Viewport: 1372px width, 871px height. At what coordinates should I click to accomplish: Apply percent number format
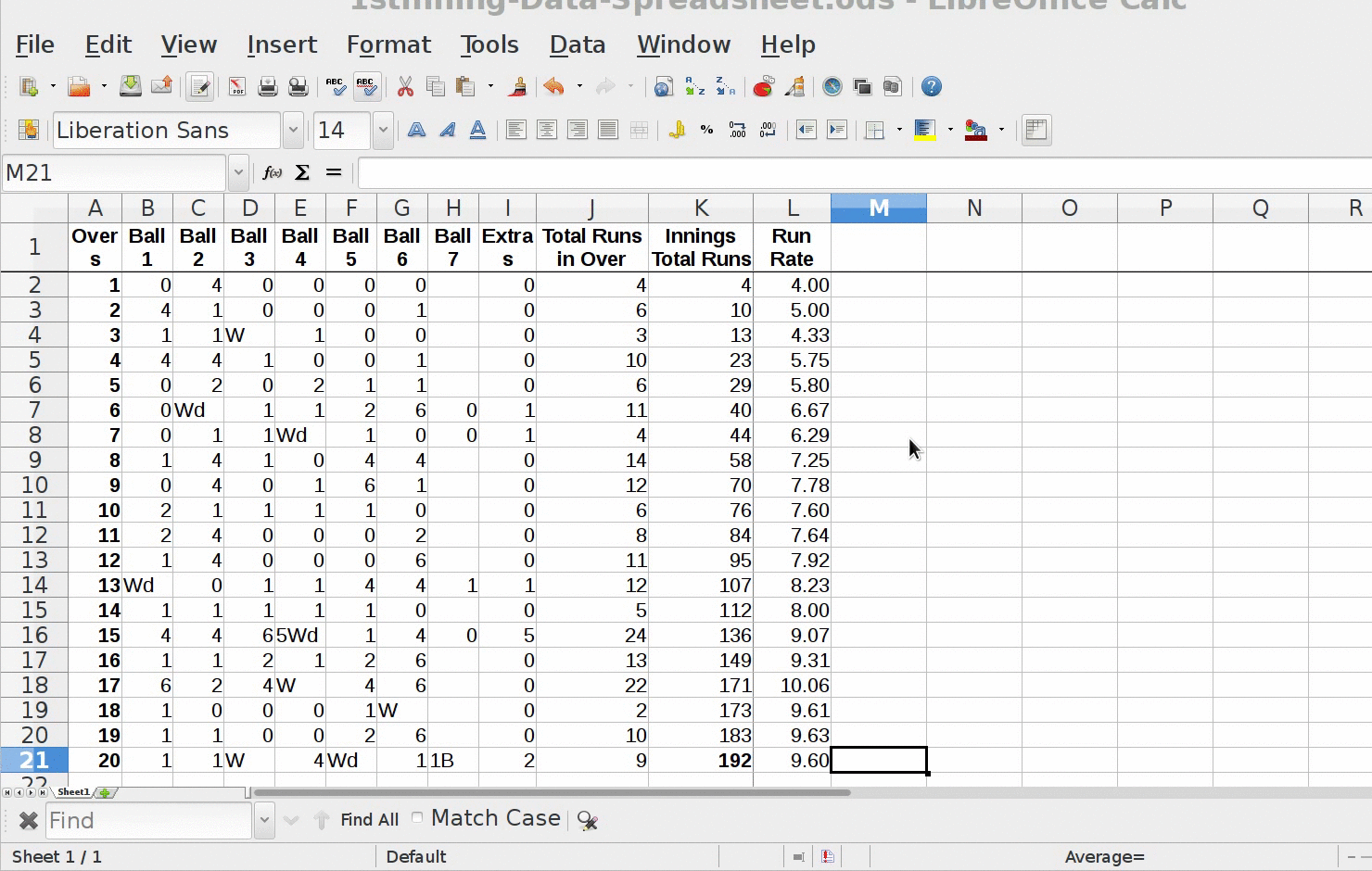click(706, 131)
